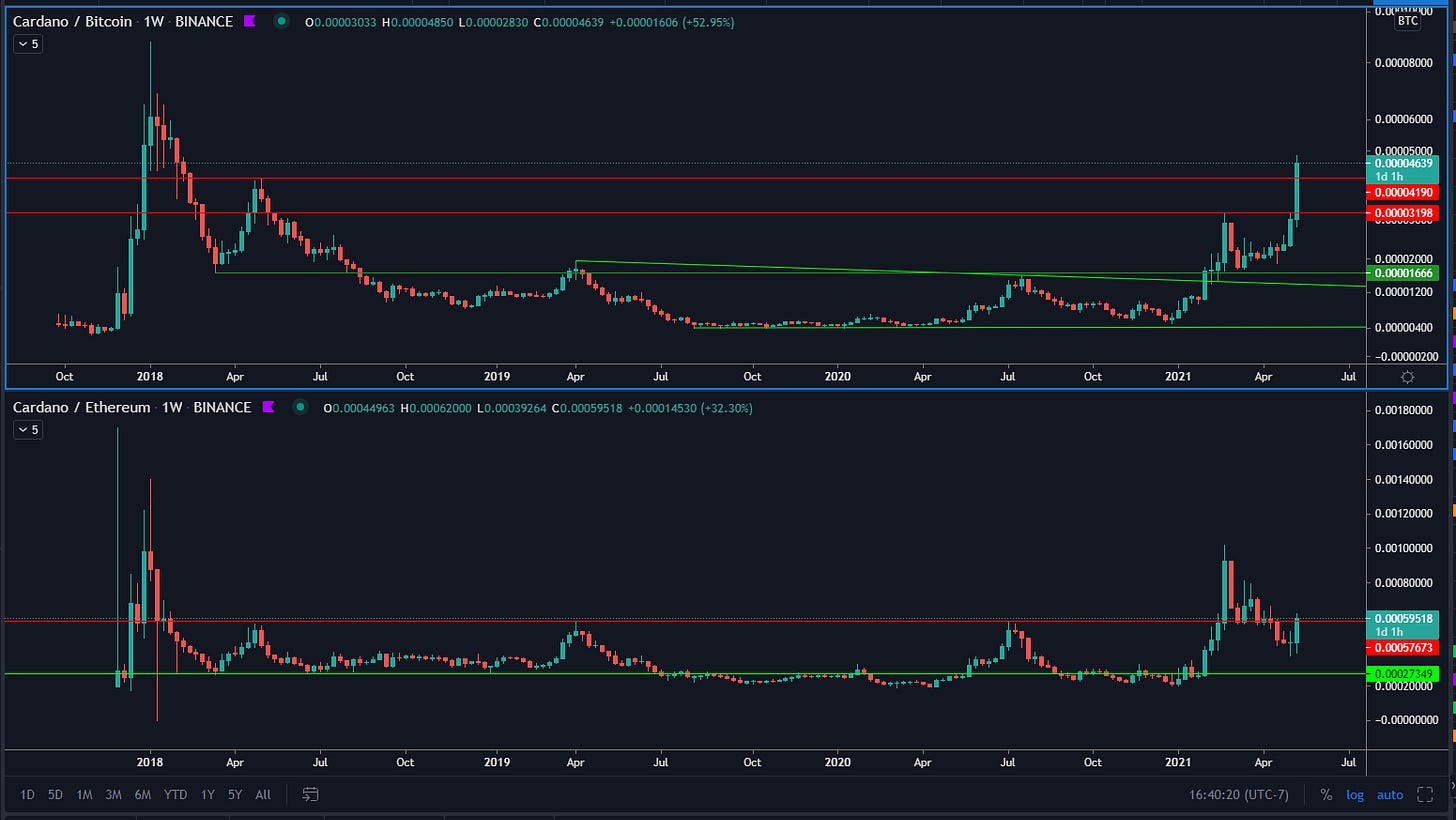Set time range to 5Y
1456x820 pixels.
coord(235,795)
